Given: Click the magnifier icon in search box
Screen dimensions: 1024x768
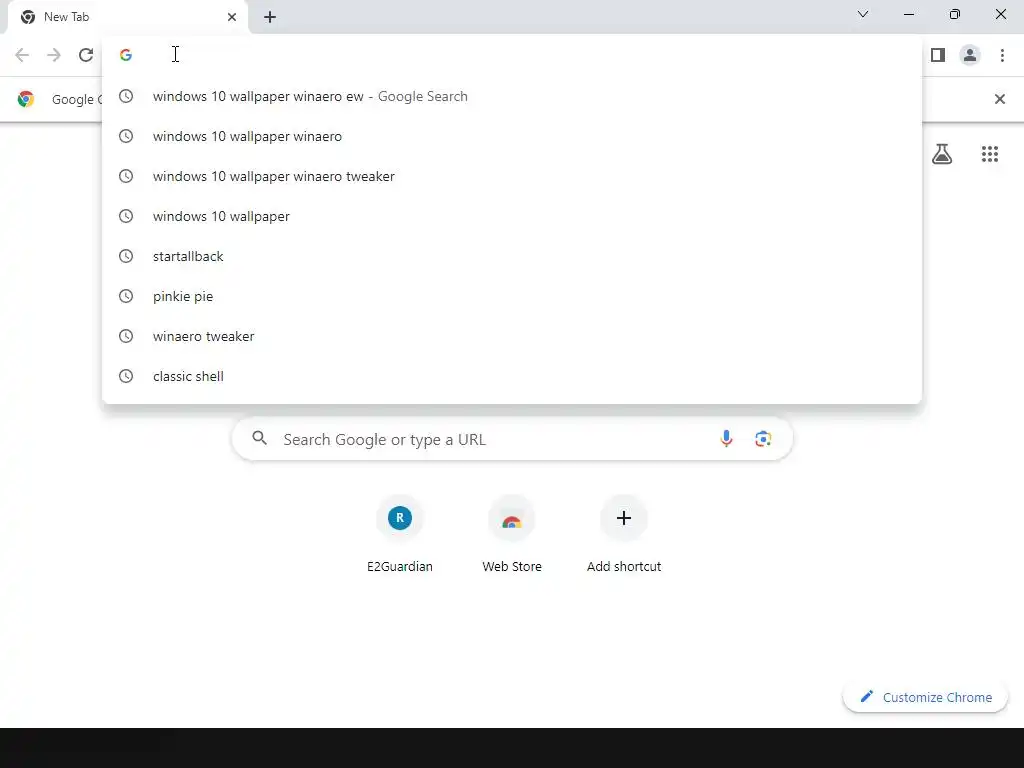Looking at the screenshot, I should coord(259,438).
